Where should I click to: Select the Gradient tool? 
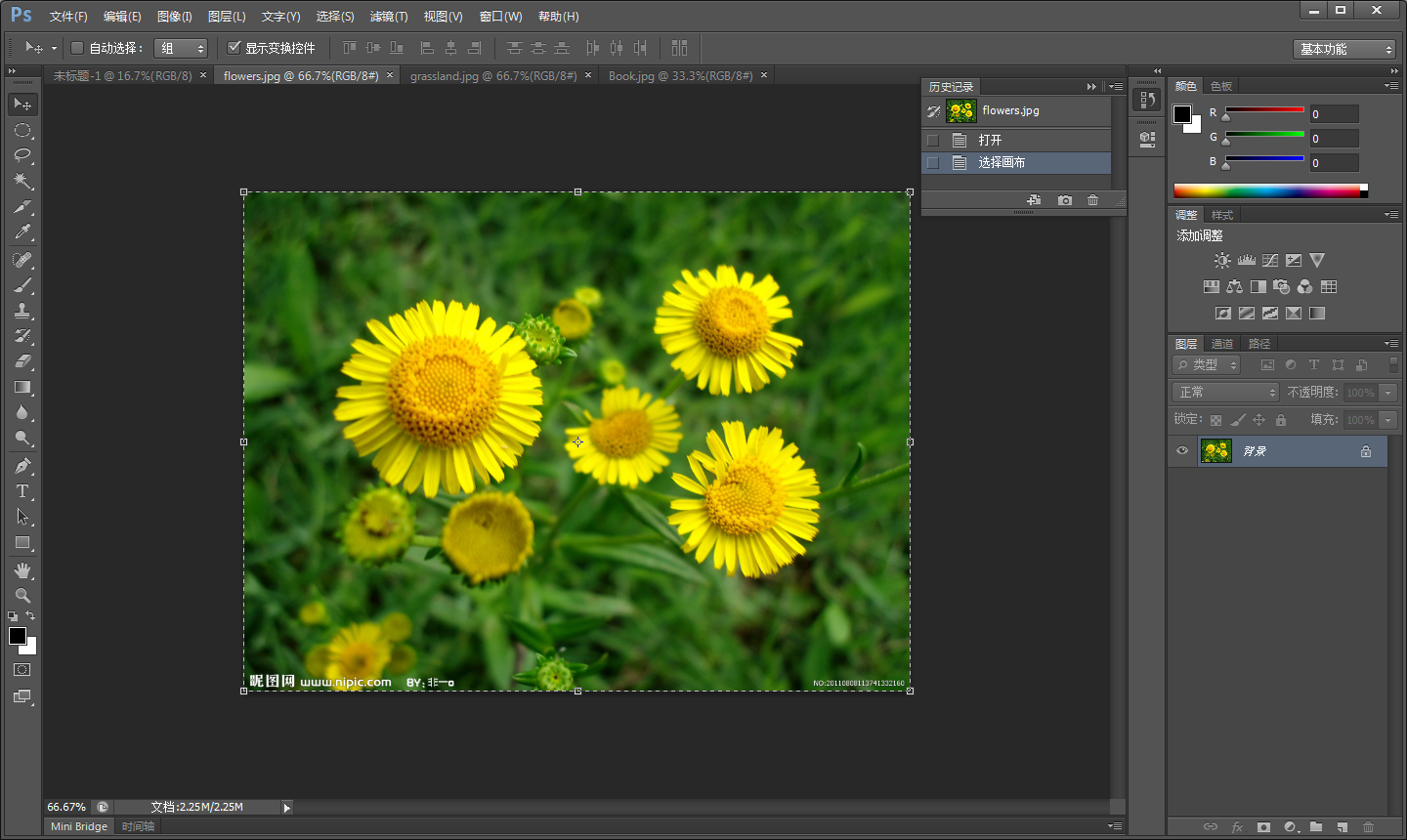click(22, 387)
